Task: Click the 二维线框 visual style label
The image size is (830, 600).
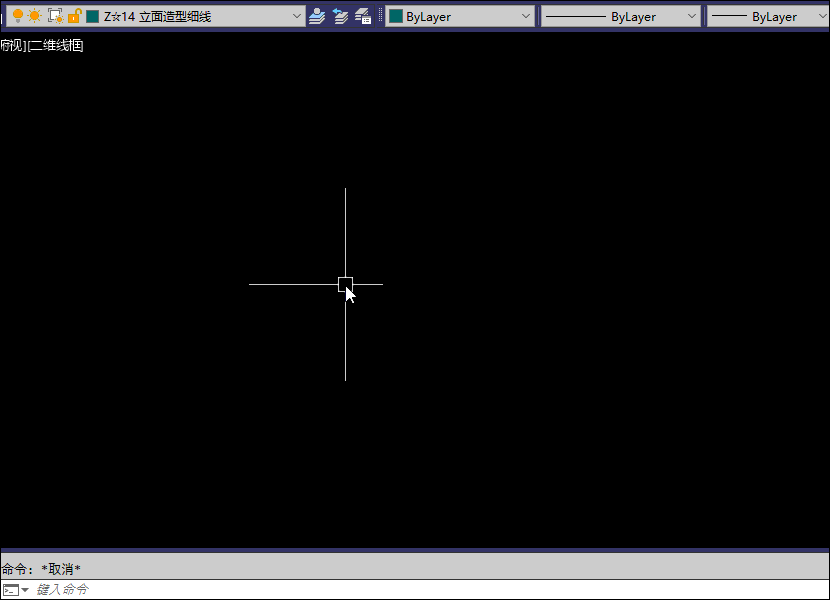Action: tap(56, 45)
